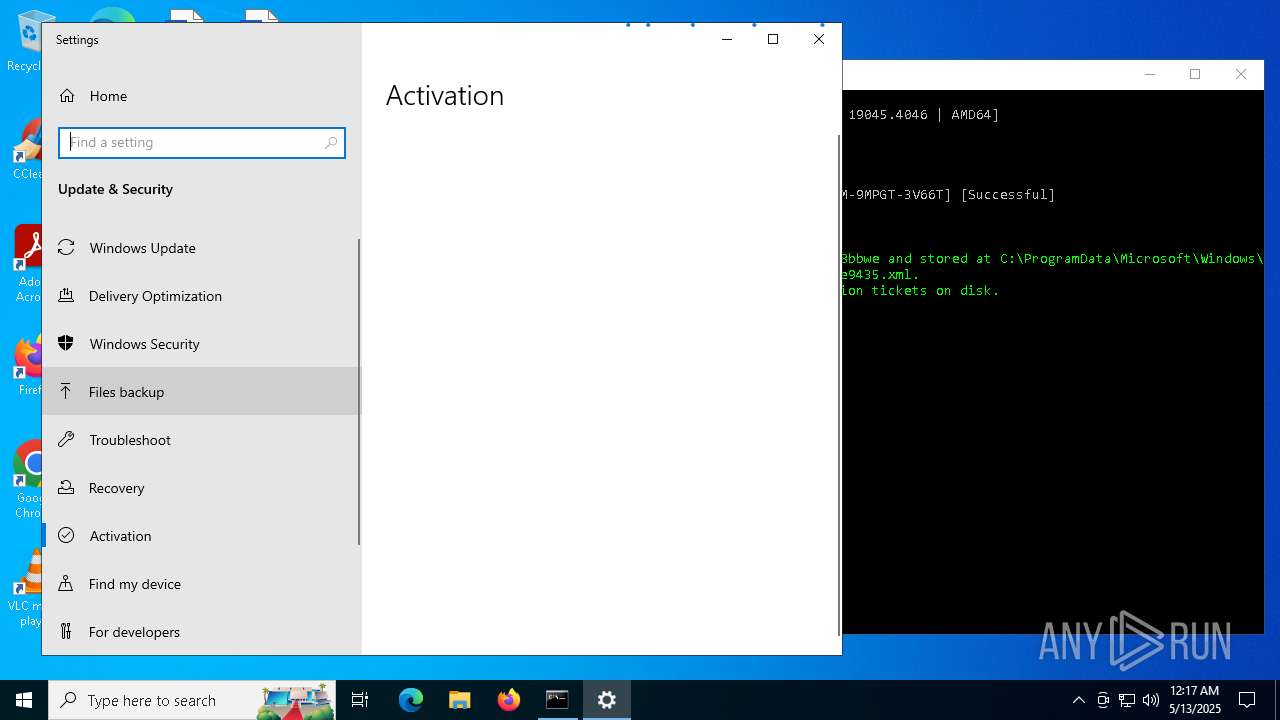Screen dimensions: 1280x720
Task: Go to Settings Home label
Action: (108, 96)
